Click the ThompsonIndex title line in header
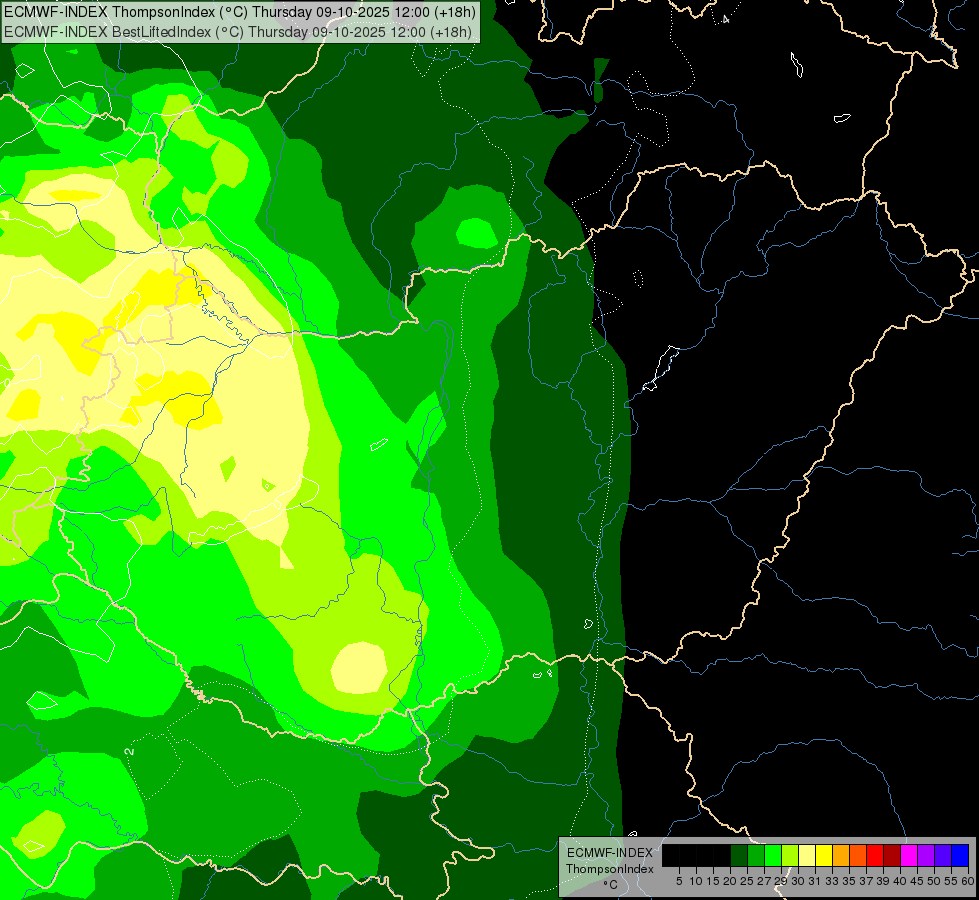Image resolution: width=979 pixels, height=900 pixels. pyautogui.click(x=240, y=12)
